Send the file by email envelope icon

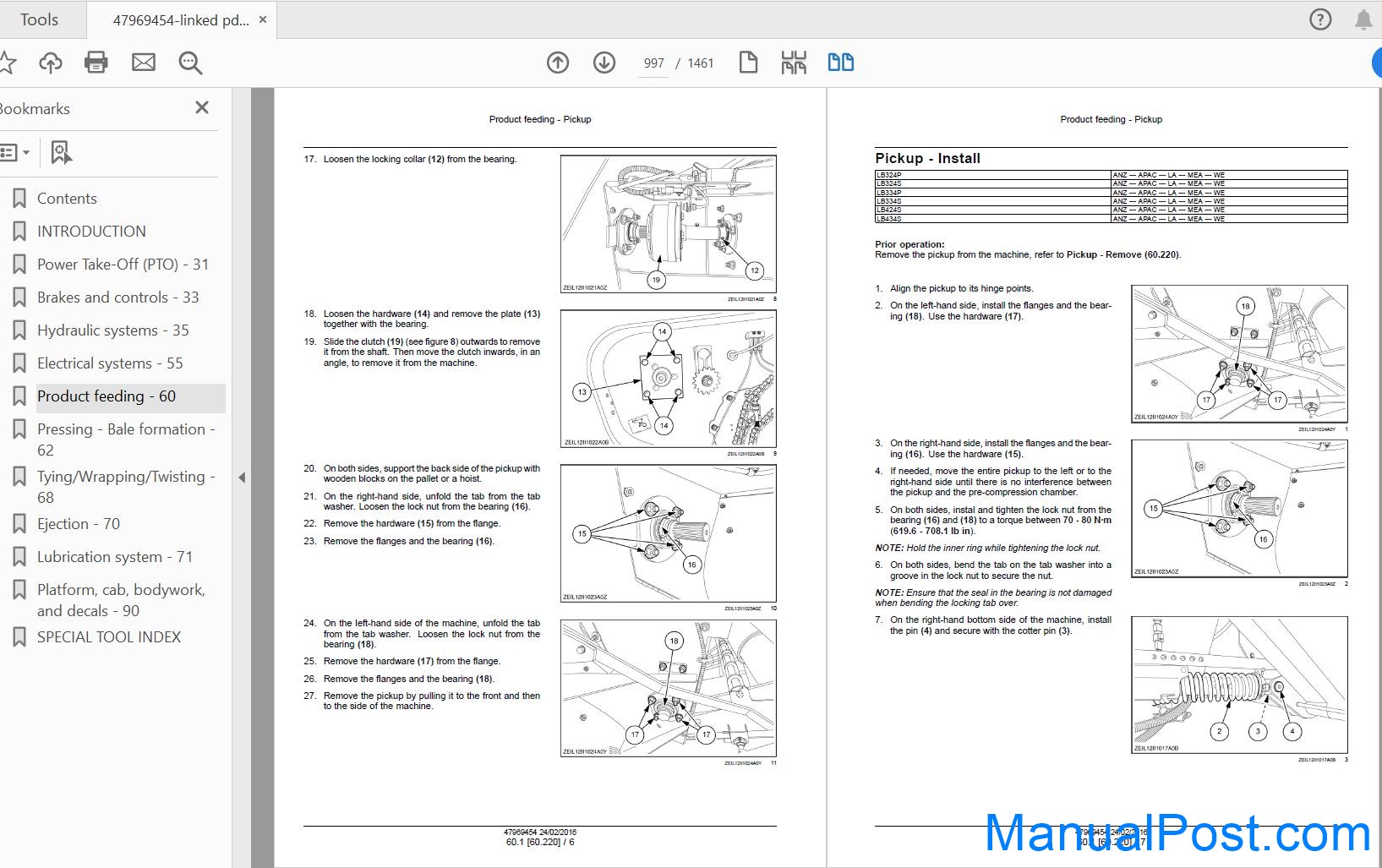click(144, 63)
